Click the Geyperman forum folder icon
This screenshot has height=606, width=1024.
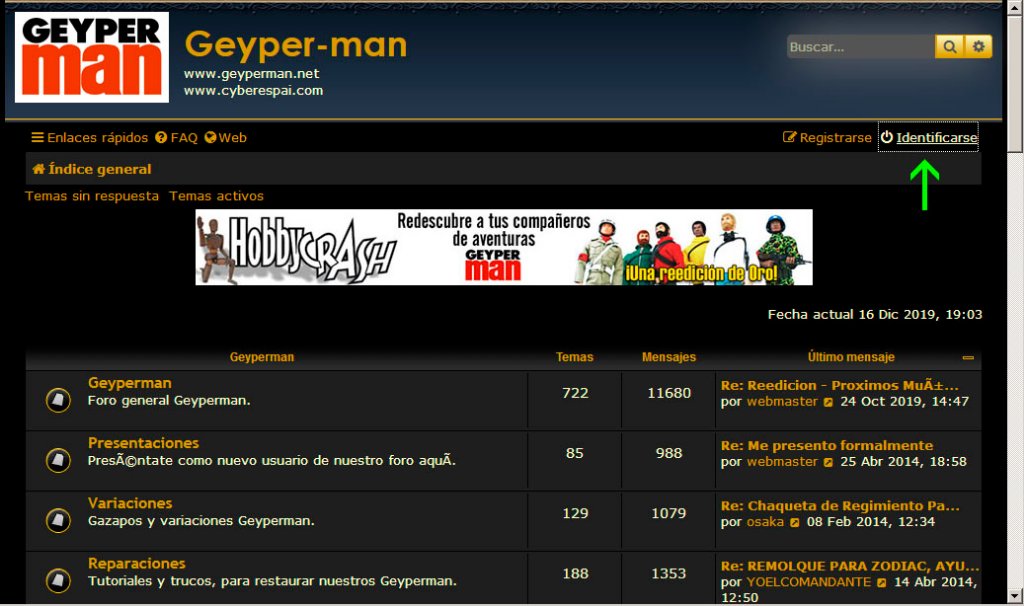58,400
